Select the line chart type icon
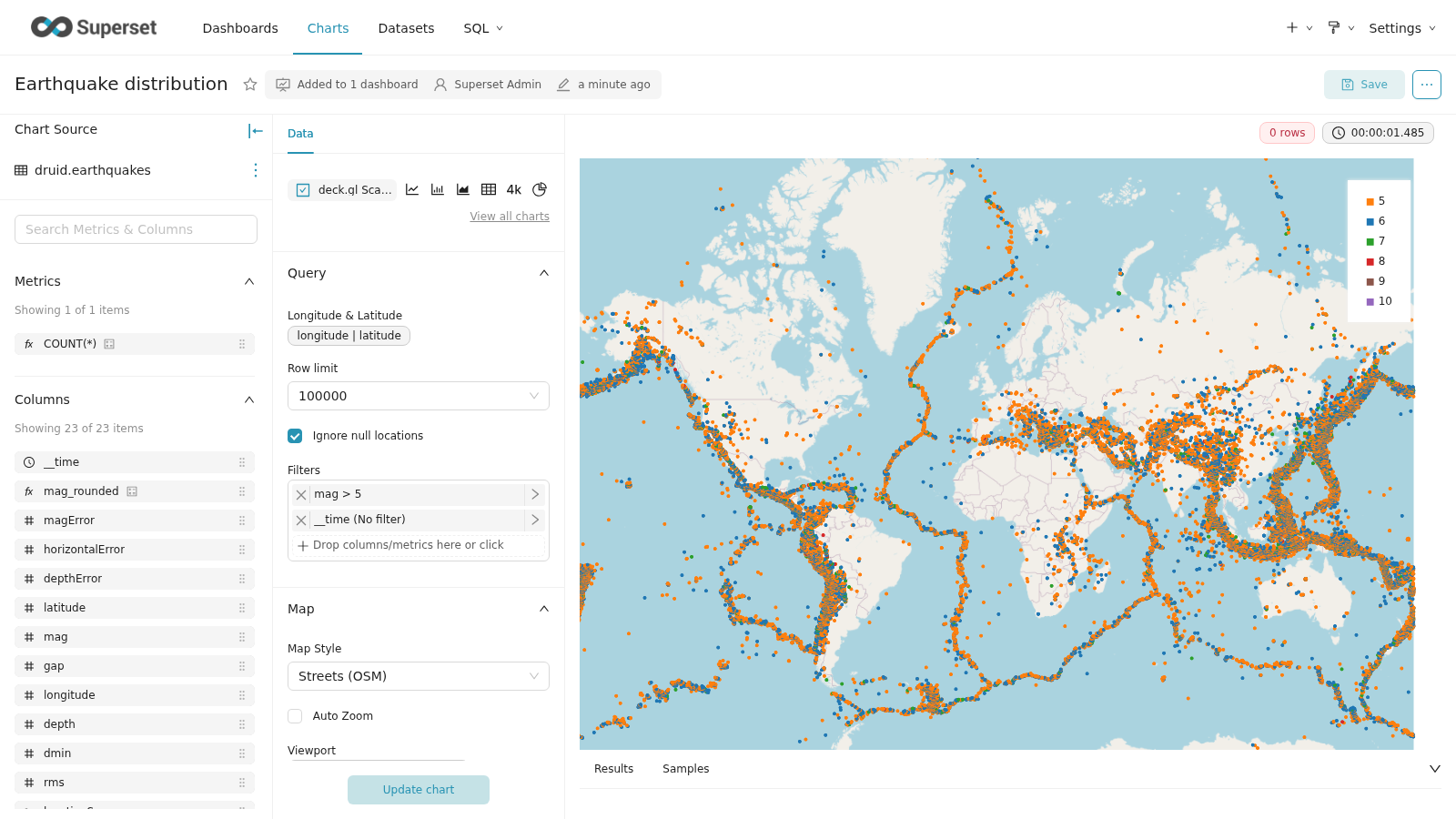This screenshot has width=1456, height=819. [x=412, y=189]
